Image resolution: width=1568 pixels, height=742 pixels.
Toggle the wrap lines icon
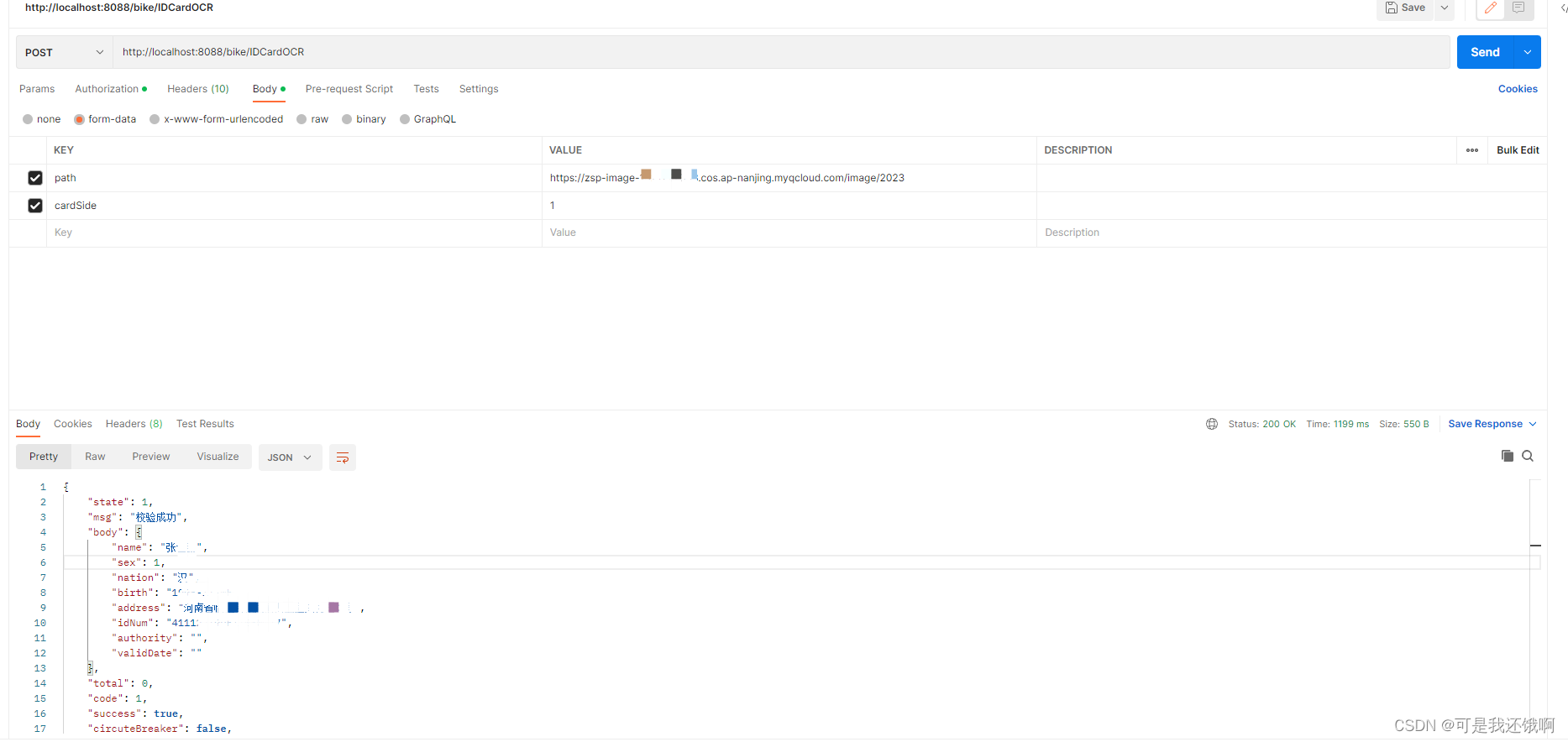tap(343, 457)
